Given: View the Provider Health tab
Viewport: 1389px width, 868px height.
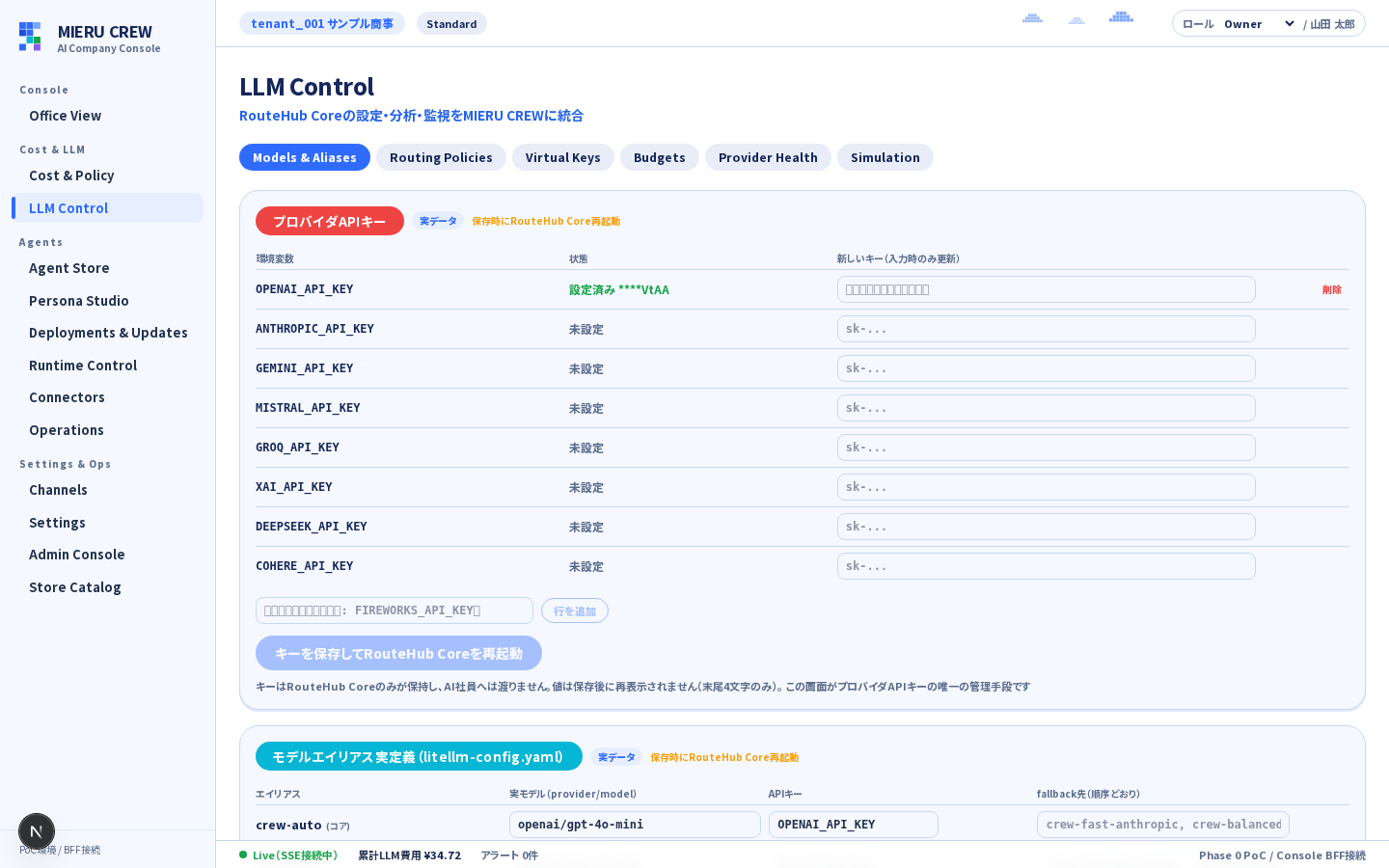Looking at the screenshot, I should tap(768, 157).
